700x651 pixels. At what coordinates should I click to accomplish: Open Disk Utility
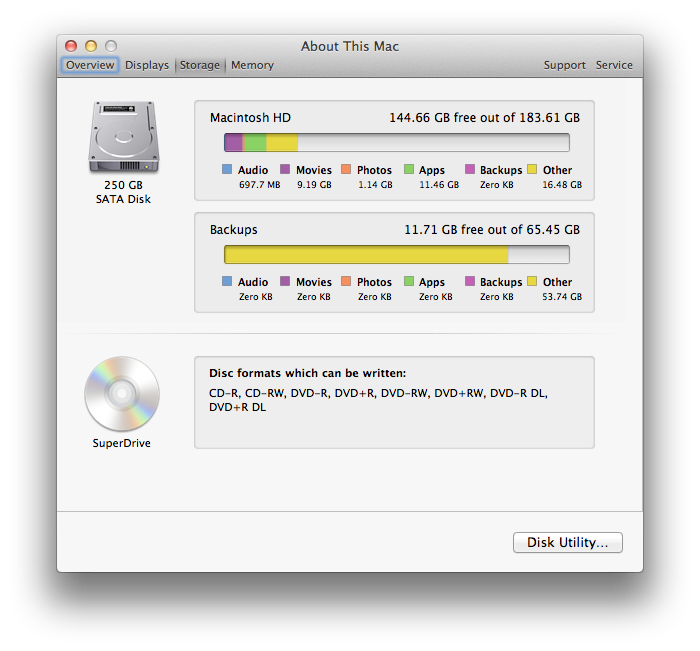coord(567,542)
